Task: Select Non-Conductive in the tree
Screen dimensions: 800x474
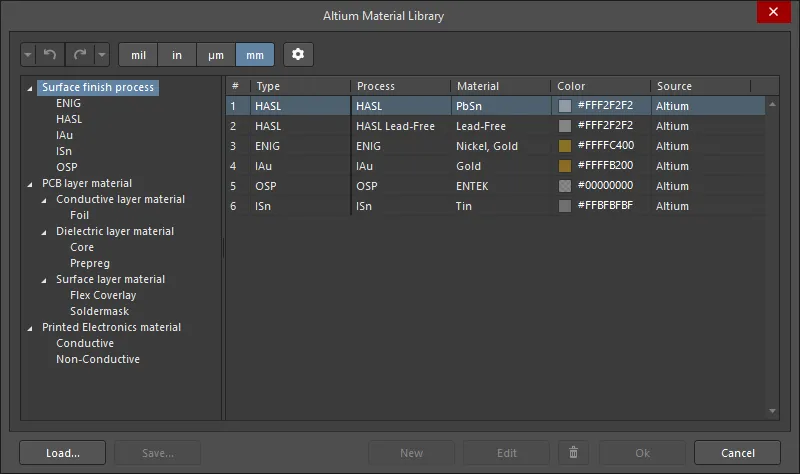Action: point(98,359)
